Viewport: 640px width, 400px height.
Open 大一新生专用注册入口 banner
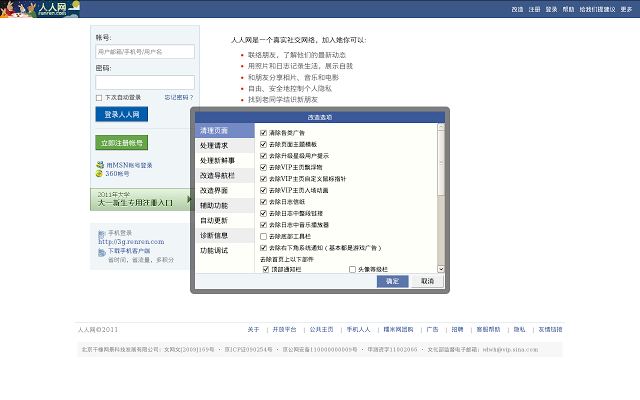[x=141, y=199]
